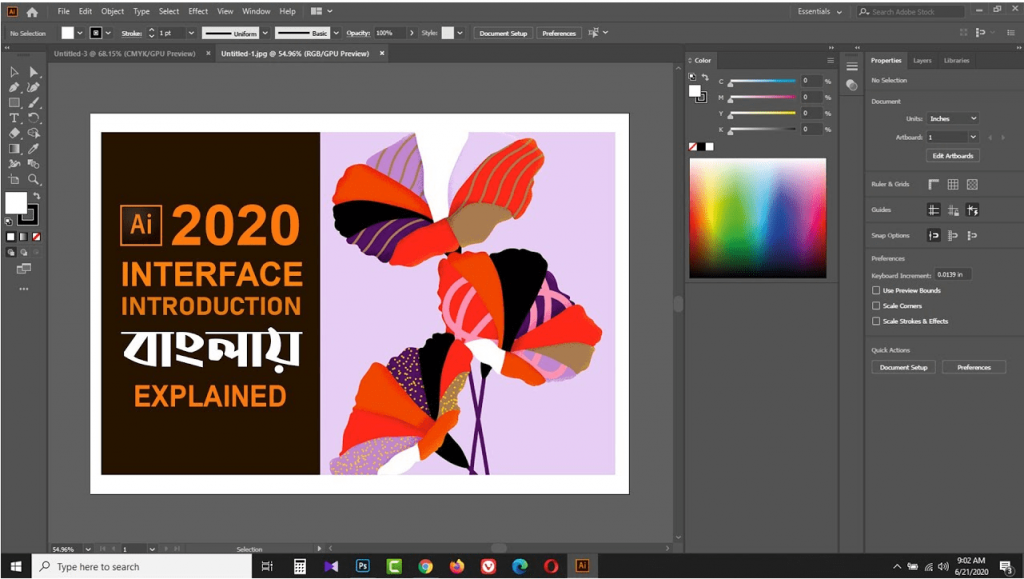Toggle smart guides in Guides section
The width and height of the screenshot is (1024, 579).
[x=972, y=210]
